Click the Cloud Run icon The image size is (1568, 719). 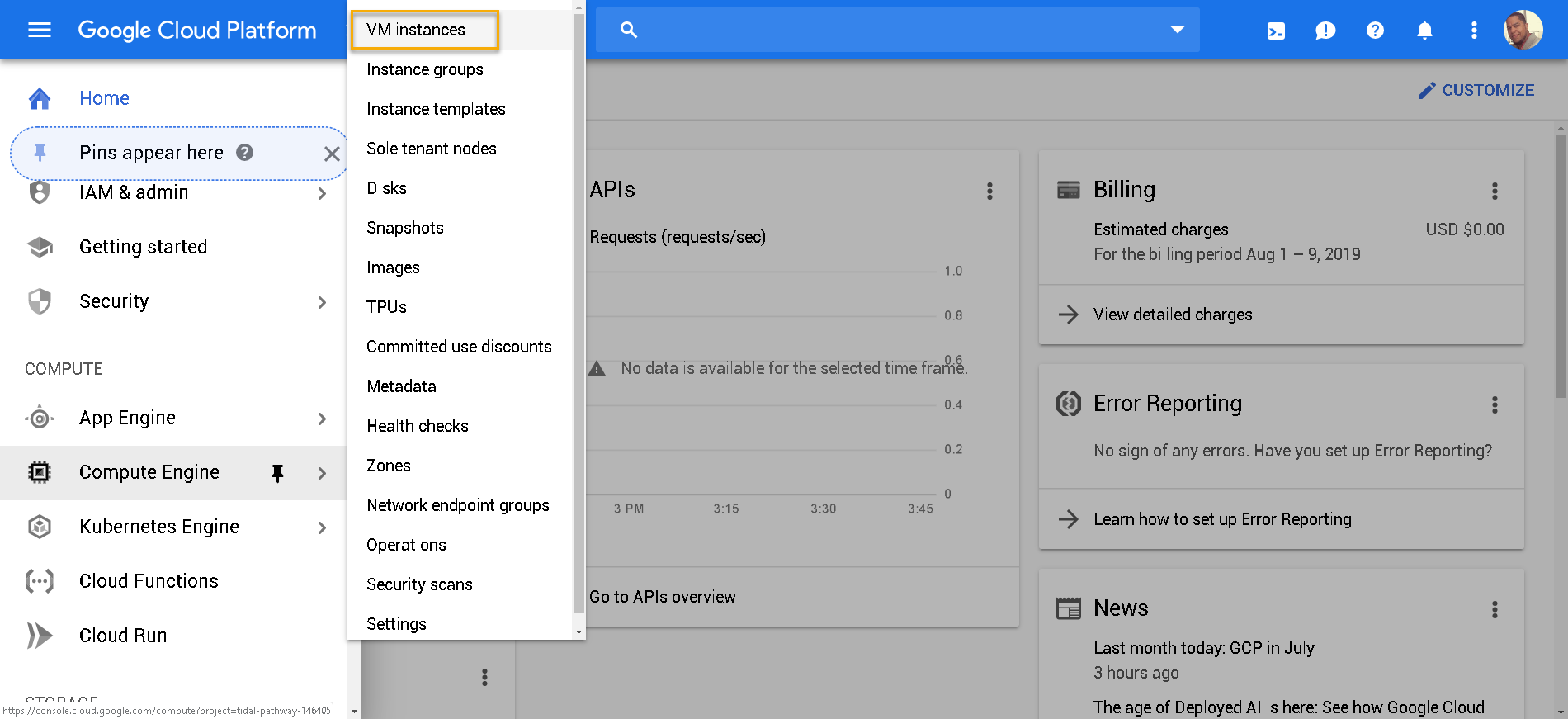(x=40, y=636)
